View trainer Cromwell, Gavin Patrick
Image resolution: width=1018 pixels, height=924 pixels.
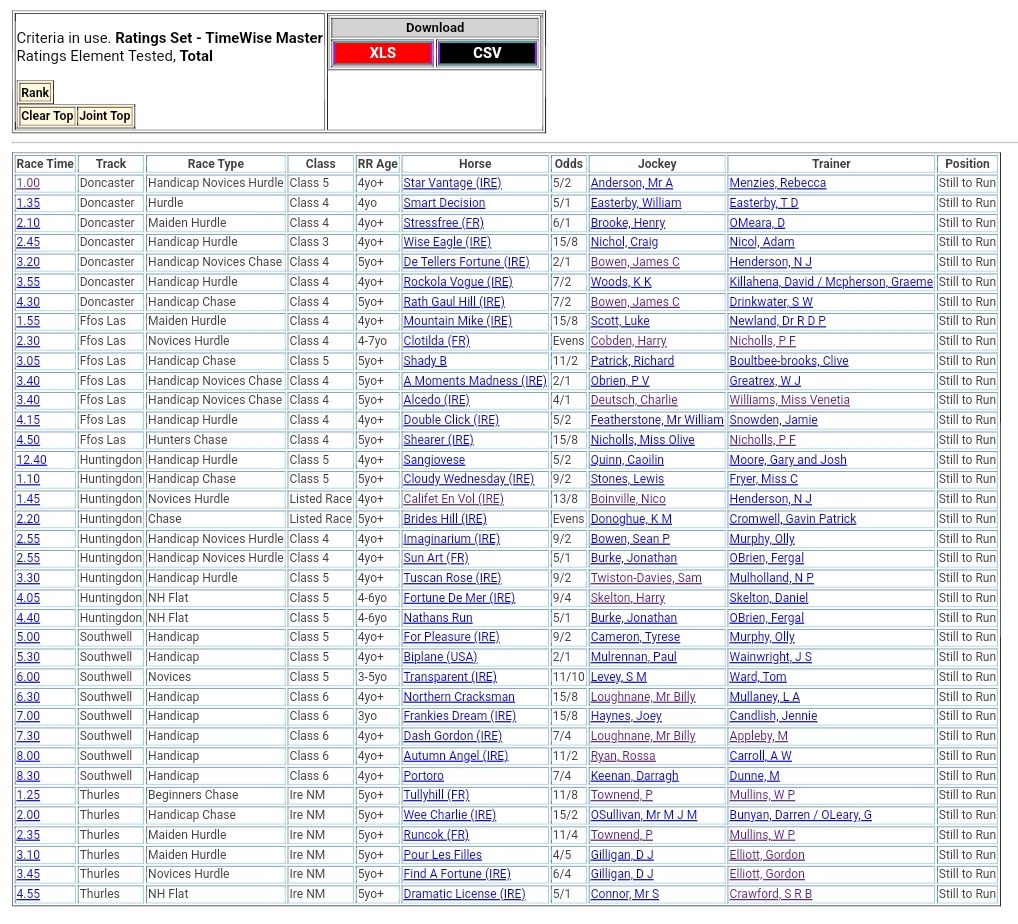click(792, 519)
